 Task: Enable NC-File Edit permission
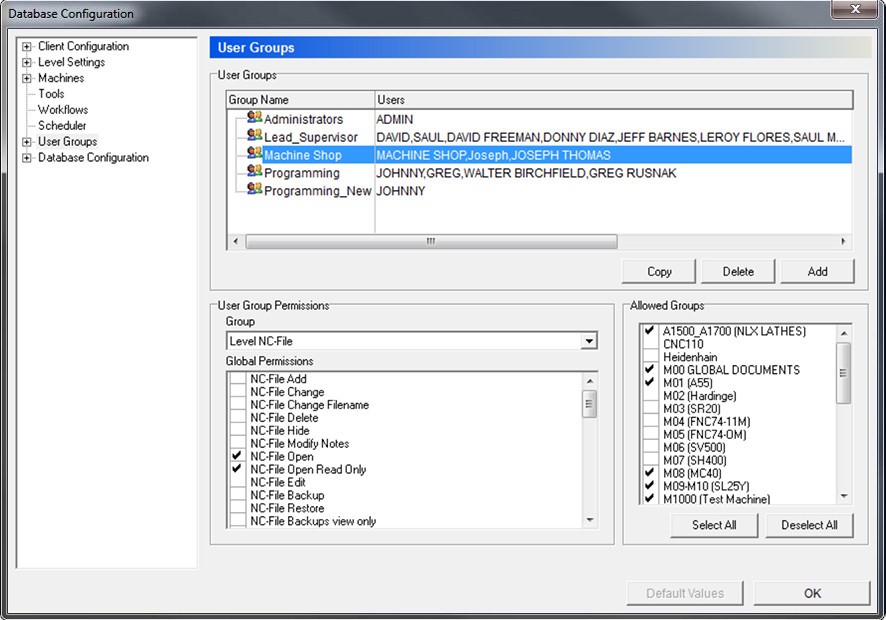pos(238,482)
